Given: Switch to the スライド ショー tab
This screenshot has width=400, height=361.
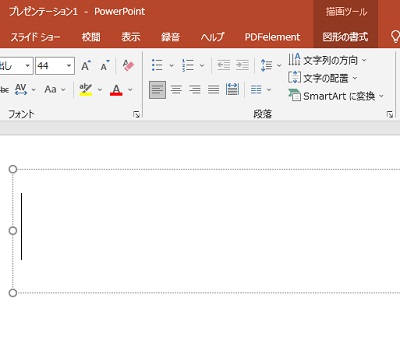Looking at the screenshot, I should 35,37.
